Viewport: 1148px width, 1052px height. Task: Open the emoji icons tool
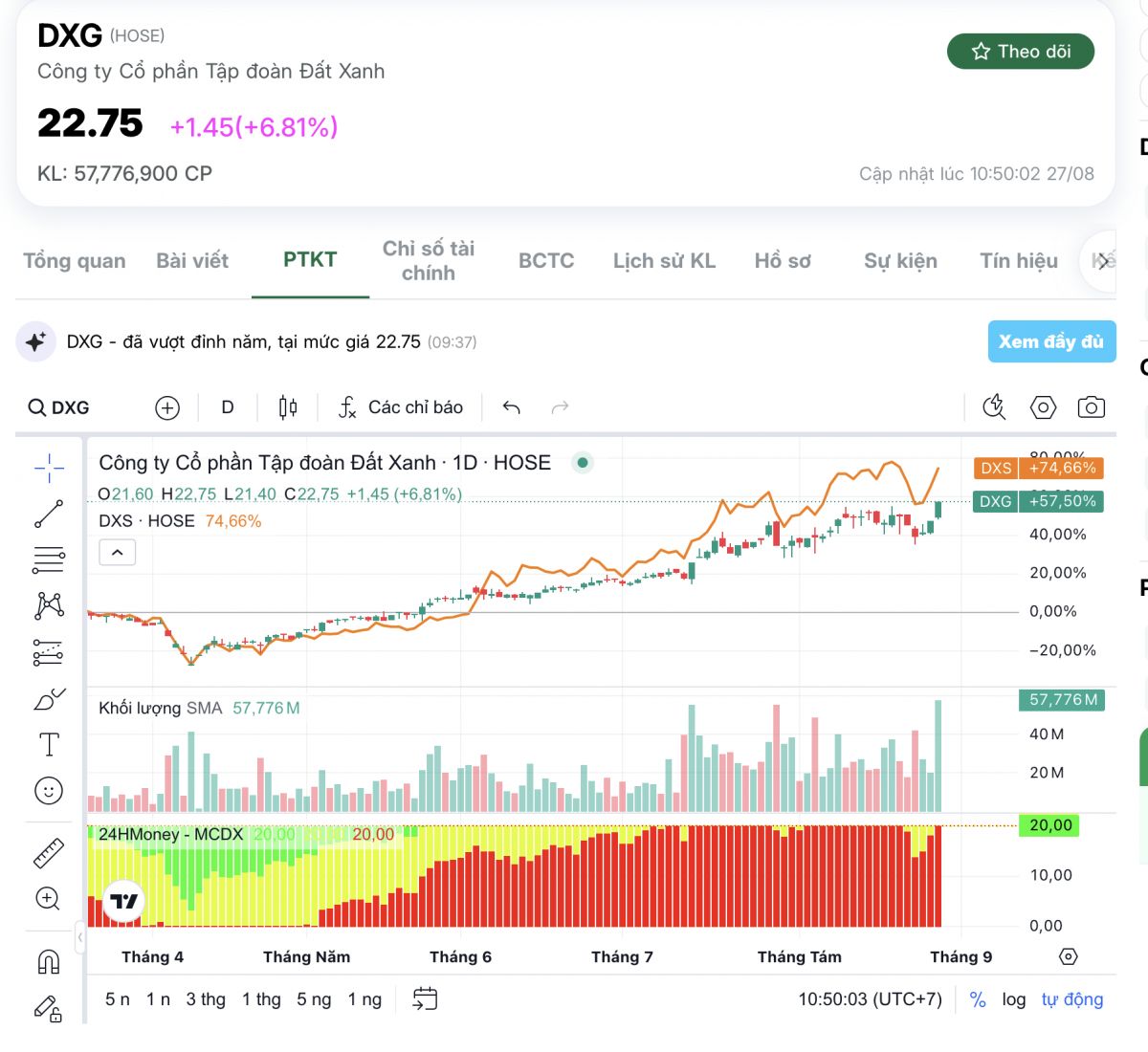[49, 790]
